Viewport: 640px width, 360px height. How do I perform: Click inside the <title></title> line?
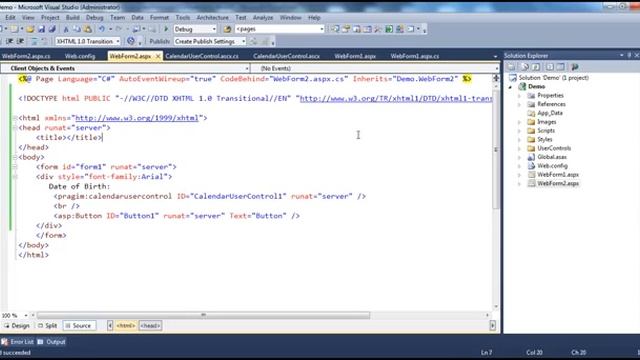(x=69, y=138)
